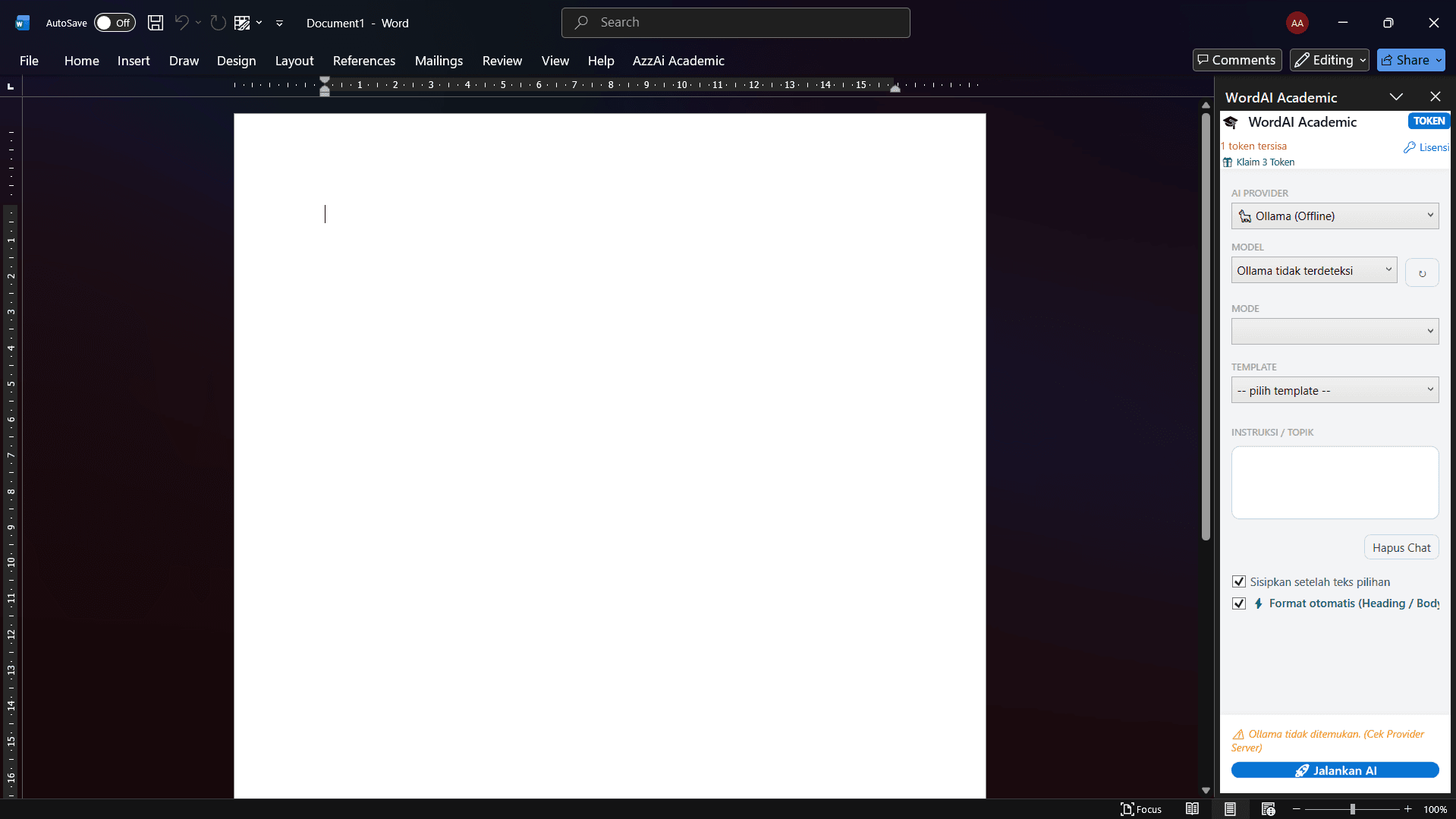
Task: Uncheck Sisipkan setelah teks pilihan
Action: click(x=1239, y=582)
